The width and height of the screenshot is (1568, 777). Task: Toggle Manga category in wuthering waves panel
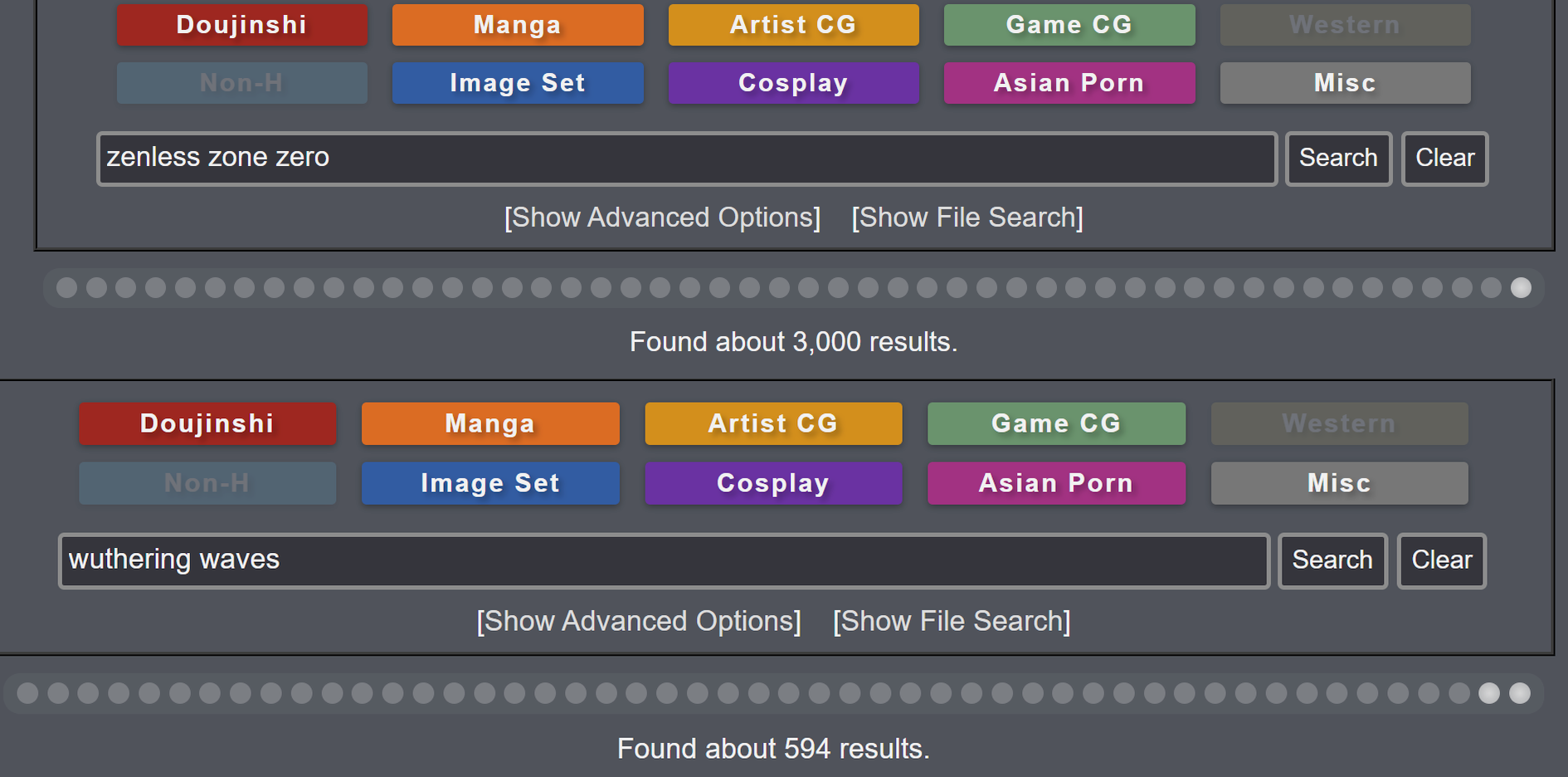[490, 423]
